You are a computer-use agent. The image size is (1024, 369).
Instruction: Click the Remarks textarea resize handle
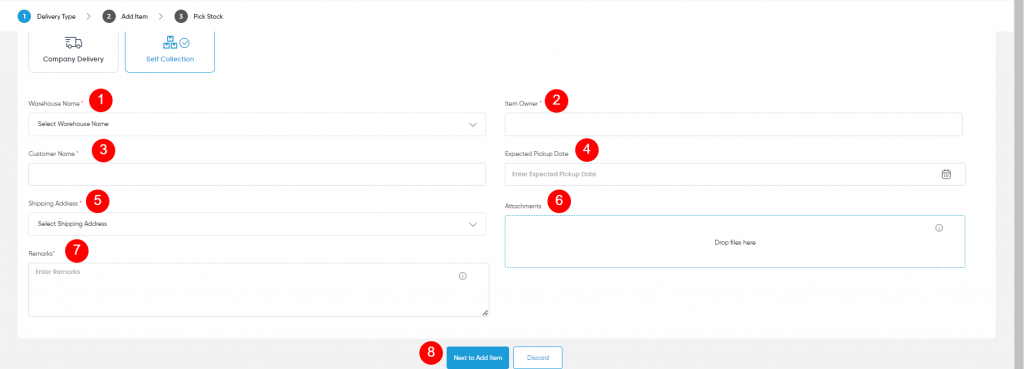coord(485,313)
